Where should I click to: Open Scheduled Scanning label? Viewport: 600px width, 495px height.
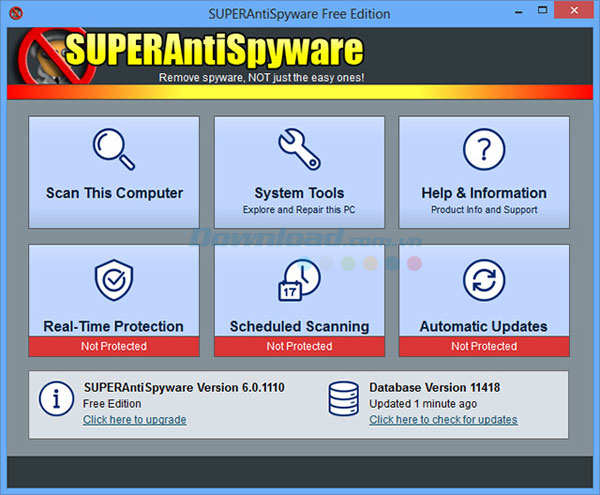tap(299, 326)
